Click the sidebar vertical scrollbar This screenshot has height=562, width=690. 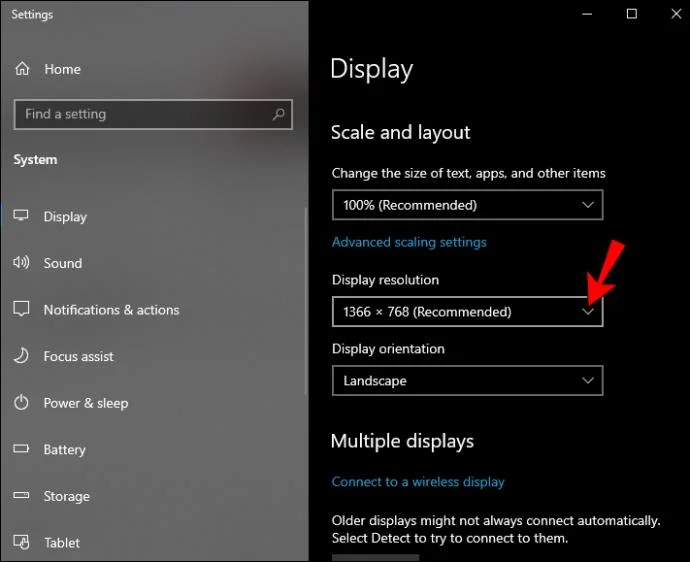(306, 301)
